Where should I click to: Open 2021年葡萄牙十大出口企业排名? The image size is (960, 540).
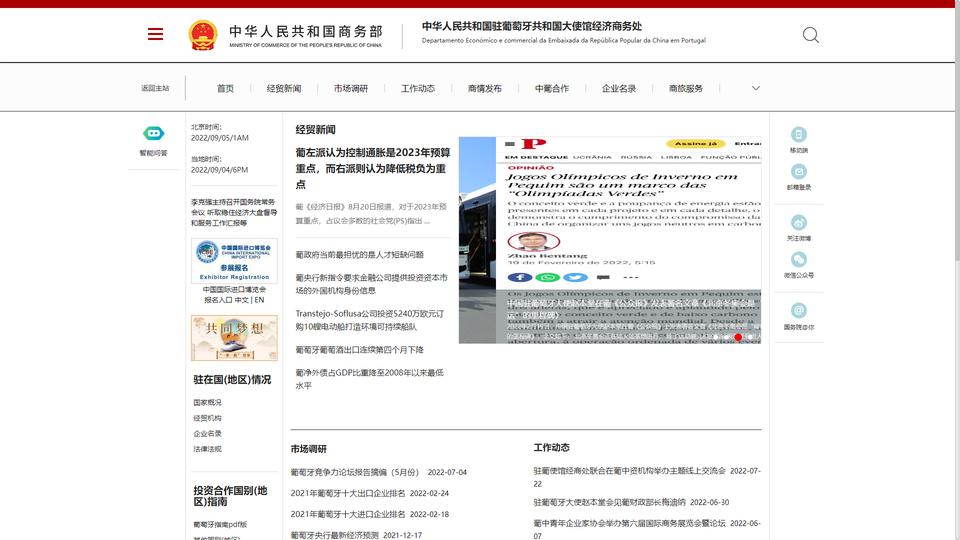pos(348,493)
